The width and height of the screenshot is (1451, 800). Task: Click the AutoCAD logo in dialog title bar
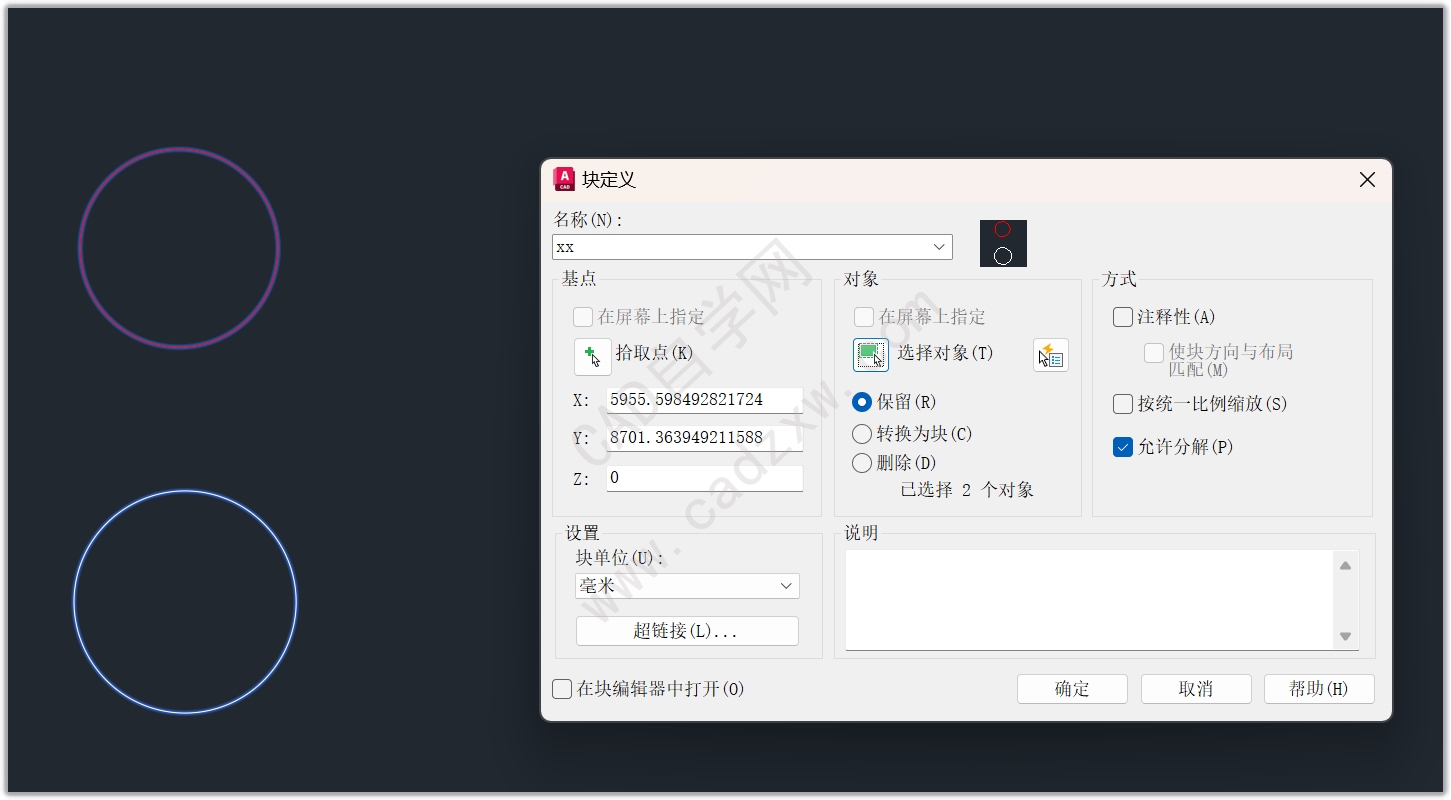pyautogui.click(x=564, y=179)
